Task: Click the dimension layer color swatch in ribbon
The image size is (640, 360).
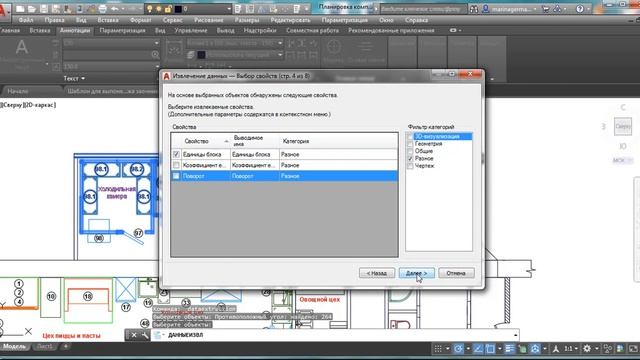Action: pyautogui.click(x=201, y=54)
